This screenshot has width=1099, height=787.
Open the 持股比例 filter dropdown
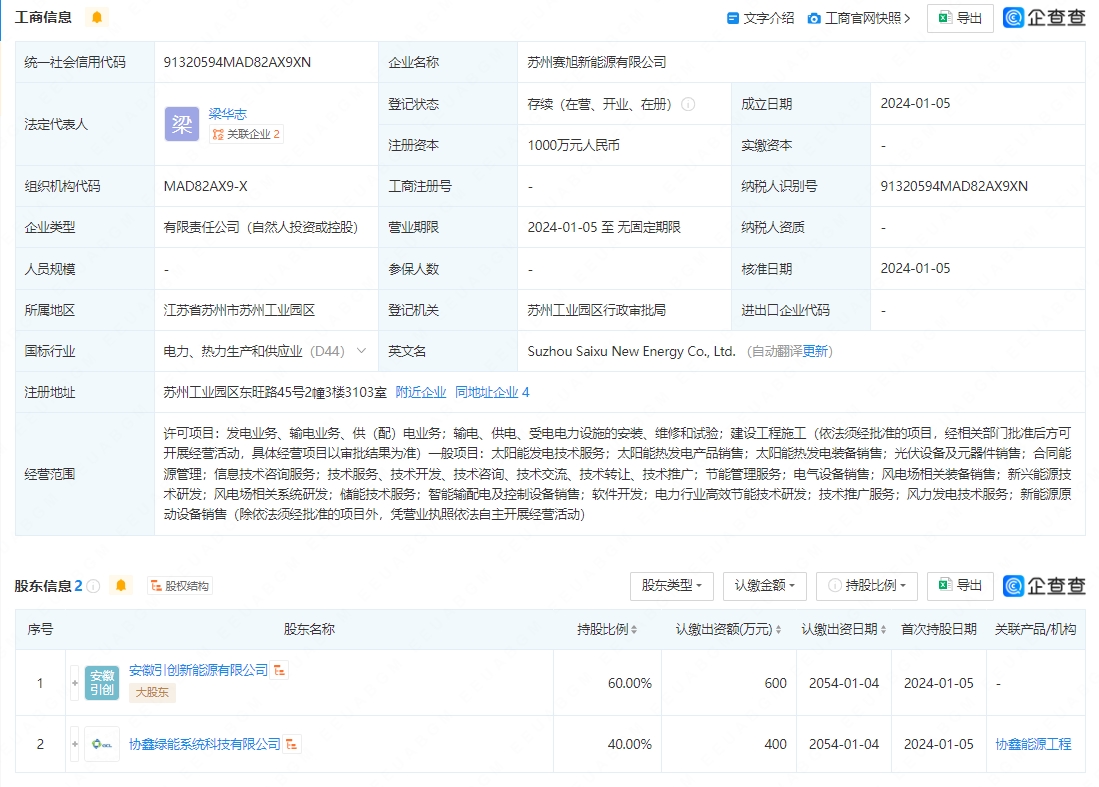coord(867,585)
